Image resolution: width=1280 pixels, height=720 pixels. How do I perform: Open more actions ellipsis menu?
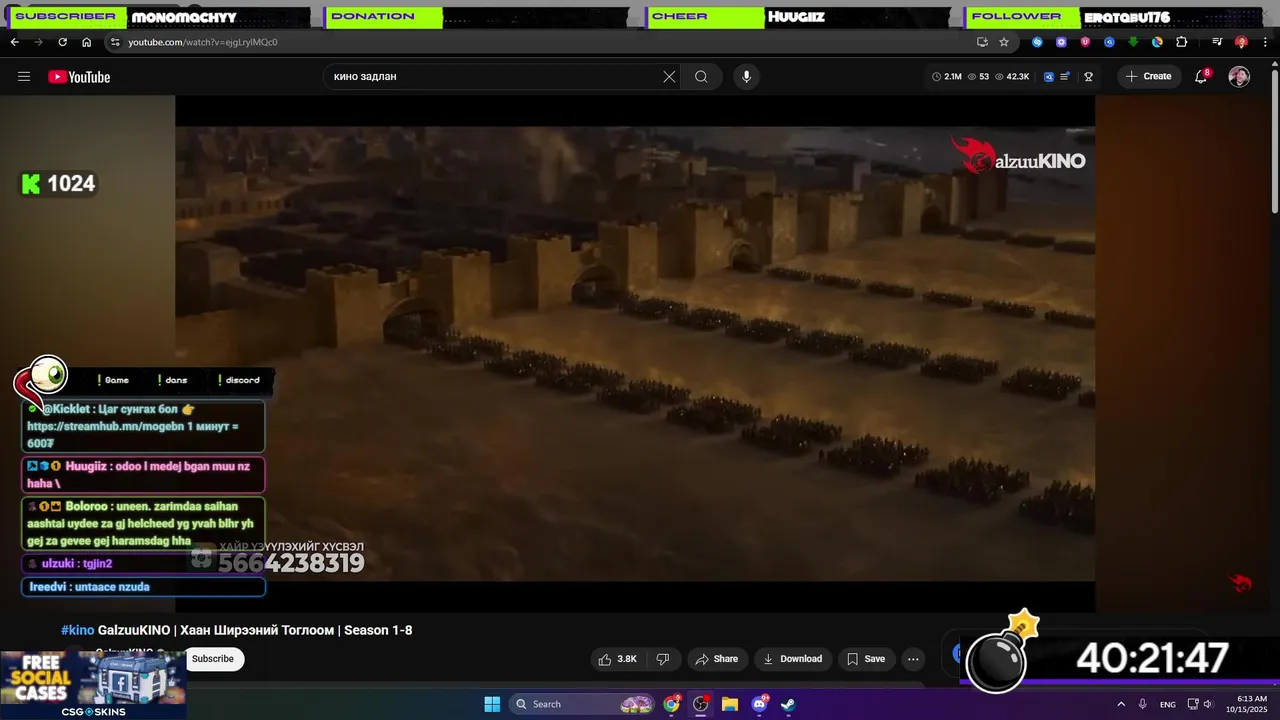913,659
